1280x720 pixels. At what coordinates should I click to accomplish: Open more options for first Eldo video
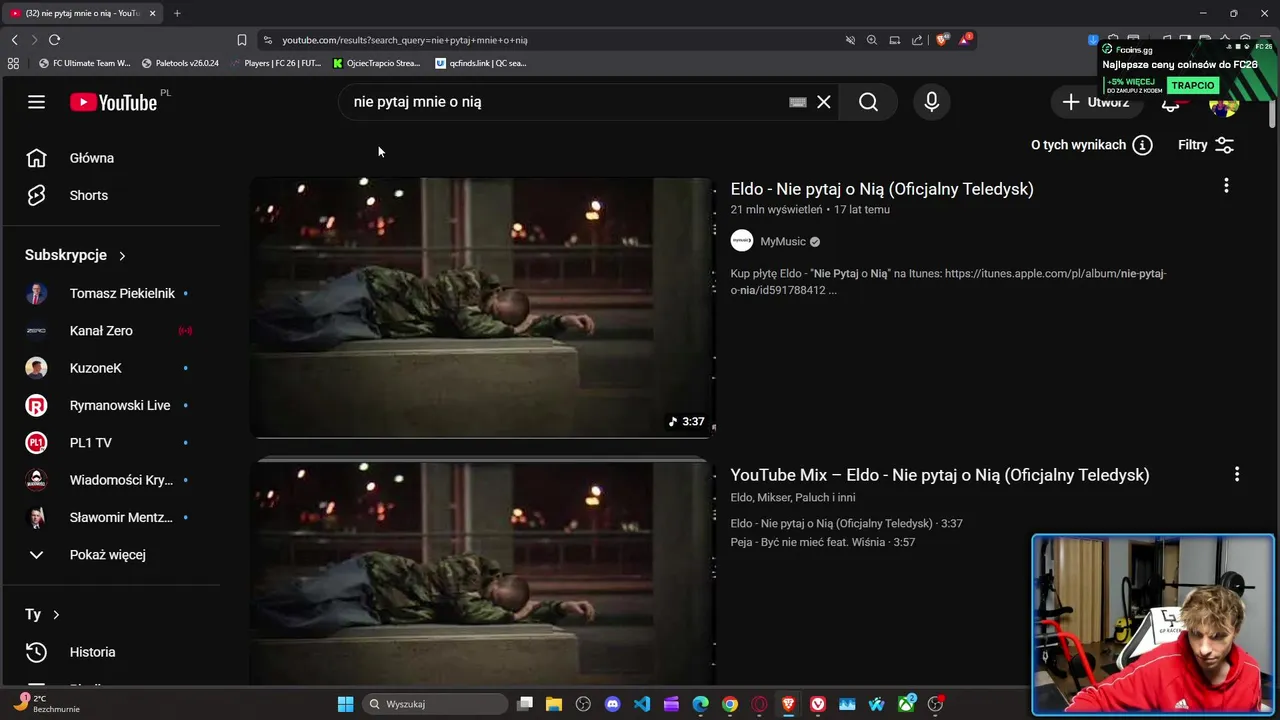(x=1226, y=186)
